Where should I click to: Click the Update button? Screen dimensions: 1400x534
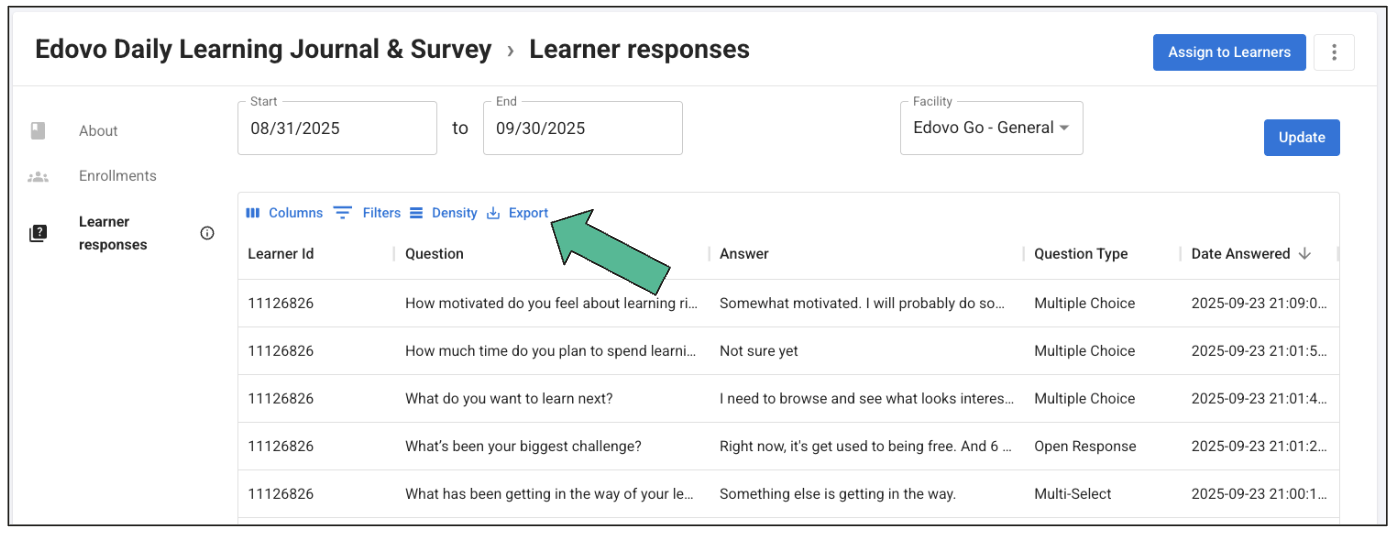click(1301, 138)
